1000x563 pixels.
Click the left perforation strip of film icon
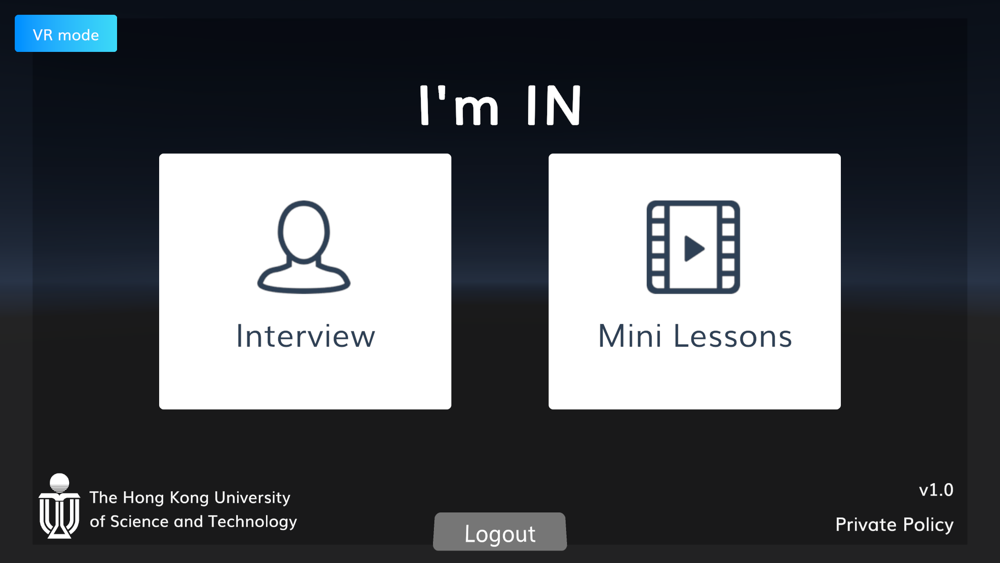658,247
